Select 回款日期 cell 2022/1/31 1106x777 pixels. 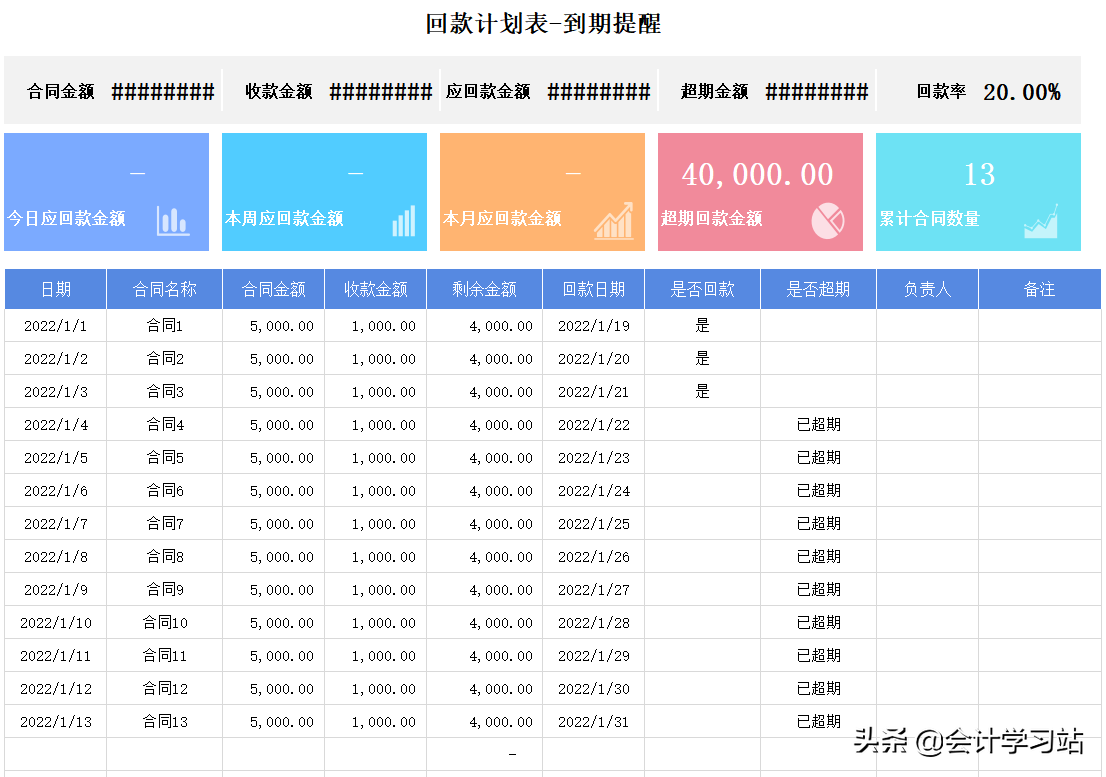click(x=594, y=721)
